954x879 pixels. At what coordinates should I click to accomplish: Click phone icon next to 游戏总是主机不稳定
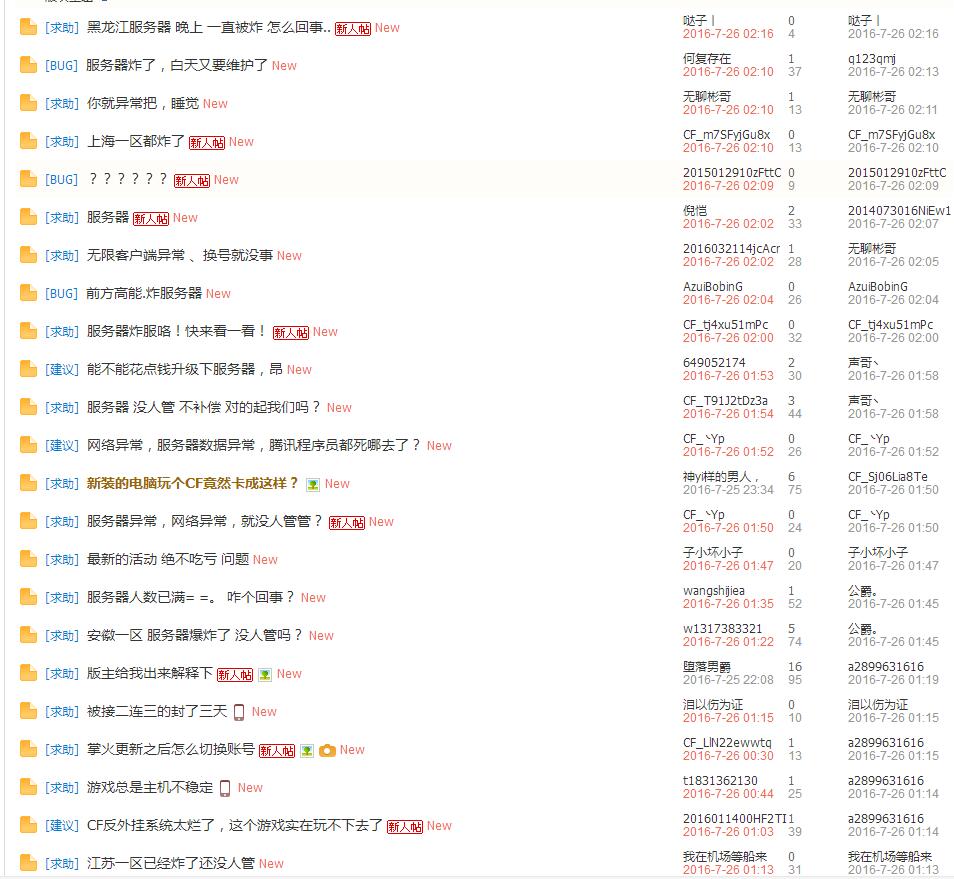point(225,788)
